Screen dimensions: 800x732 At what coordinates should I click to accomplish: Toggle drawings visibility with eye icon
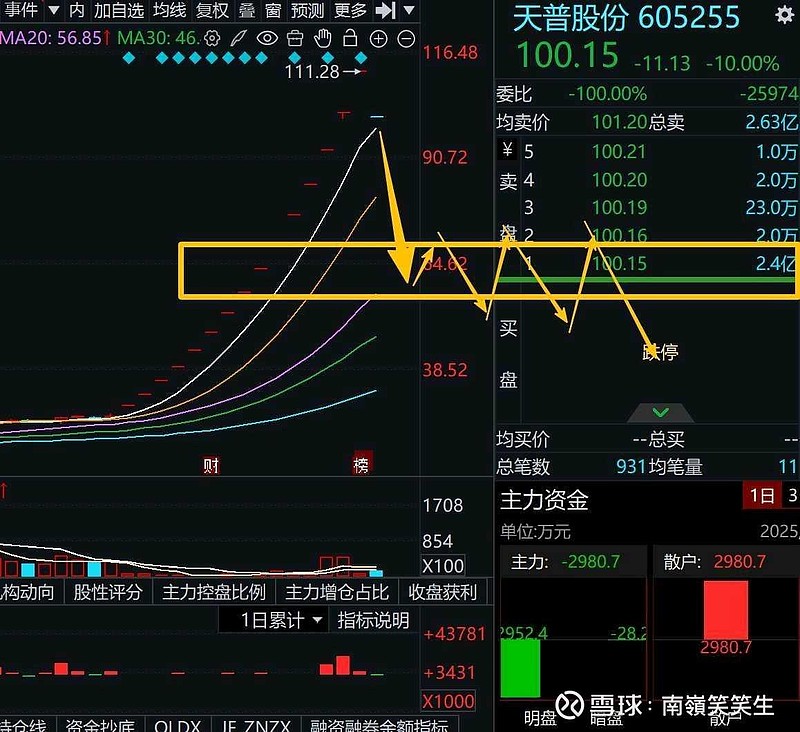(265, 39)
